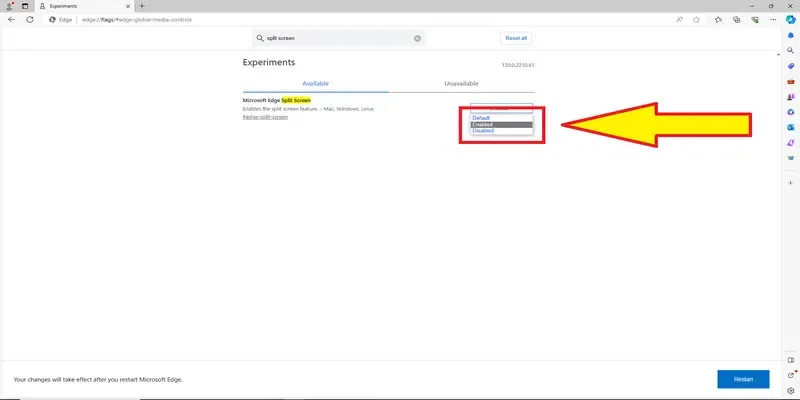800x400 pixels.
Task: Open the sidebar Search icon
Action: pos(791,51)
